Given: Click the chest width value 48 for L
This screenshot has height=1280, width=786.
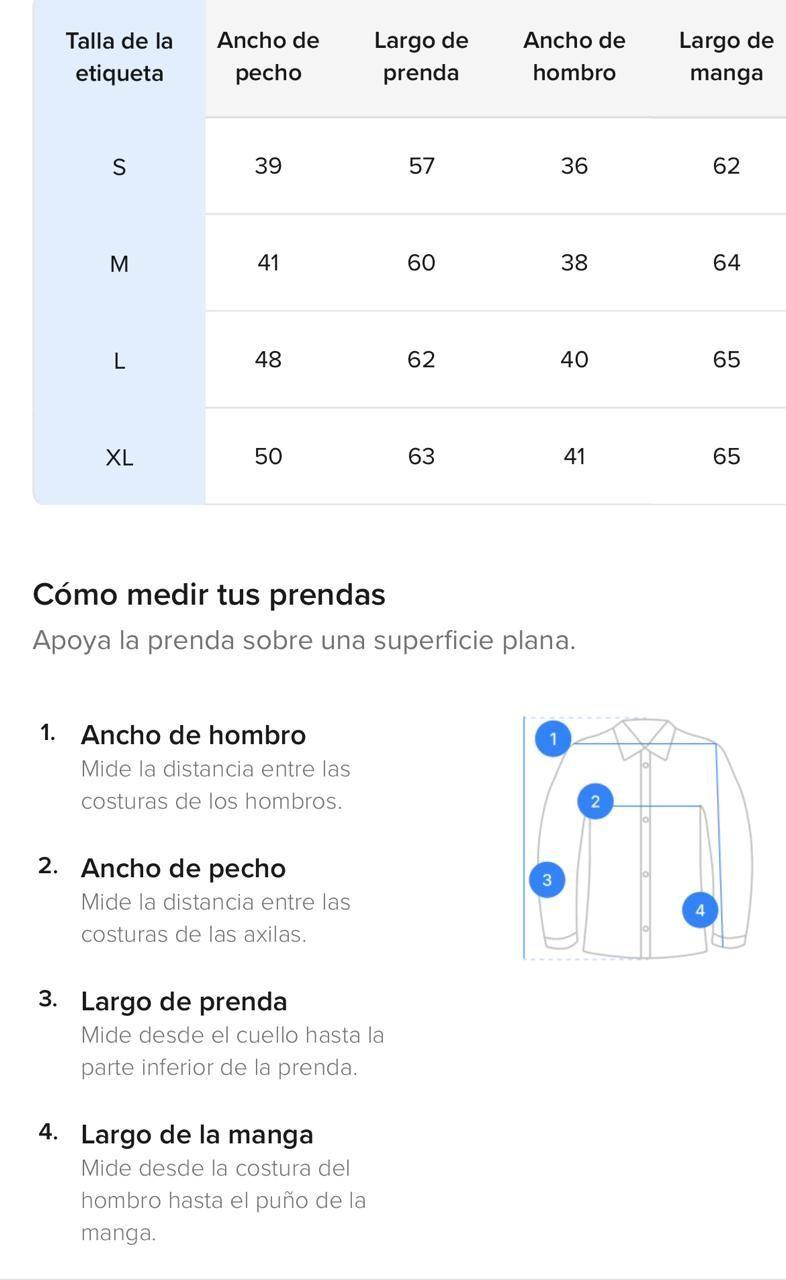Looking at the screenshot, I should click(x=268, y=359).
